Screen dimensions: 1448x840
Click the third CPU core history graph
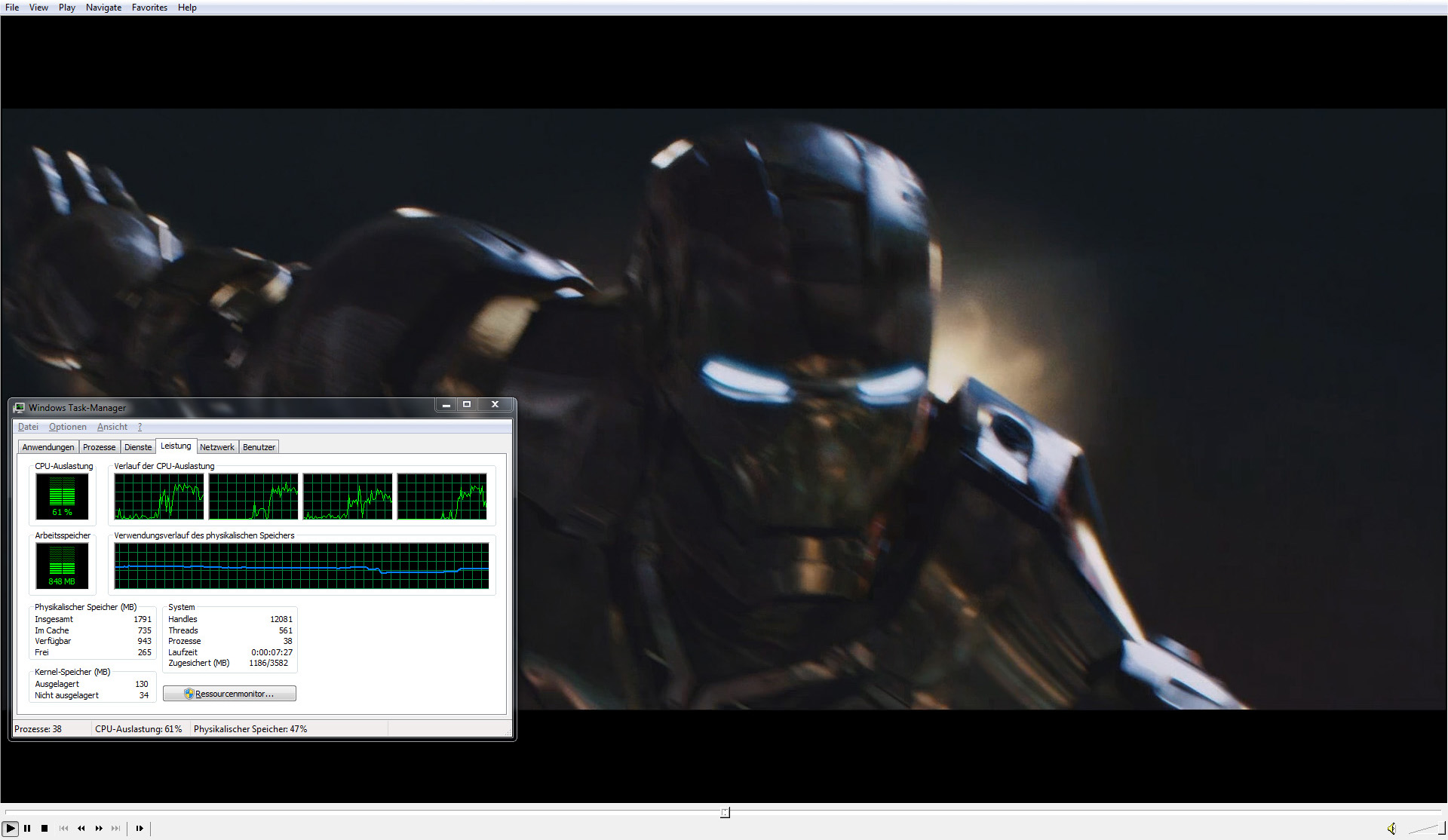pyautogui.click(x=348, y=496)
